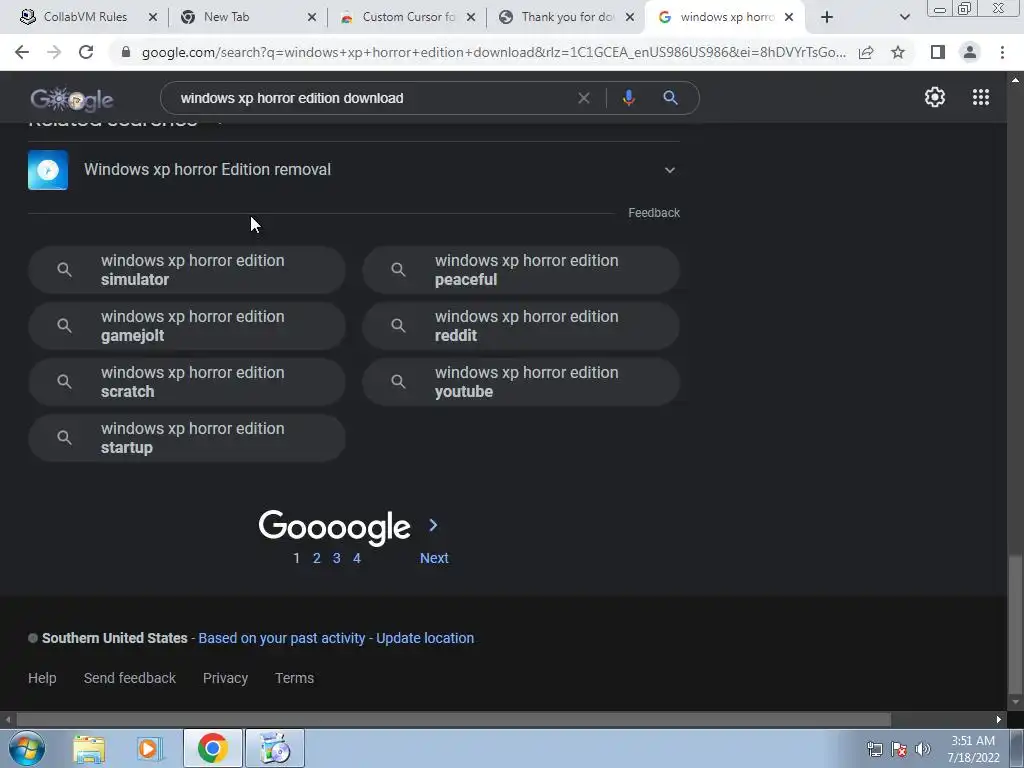Search windows xp horror edition reddit
The height and width of the screenshot is (768, 1024).
(x=521, y=326)
